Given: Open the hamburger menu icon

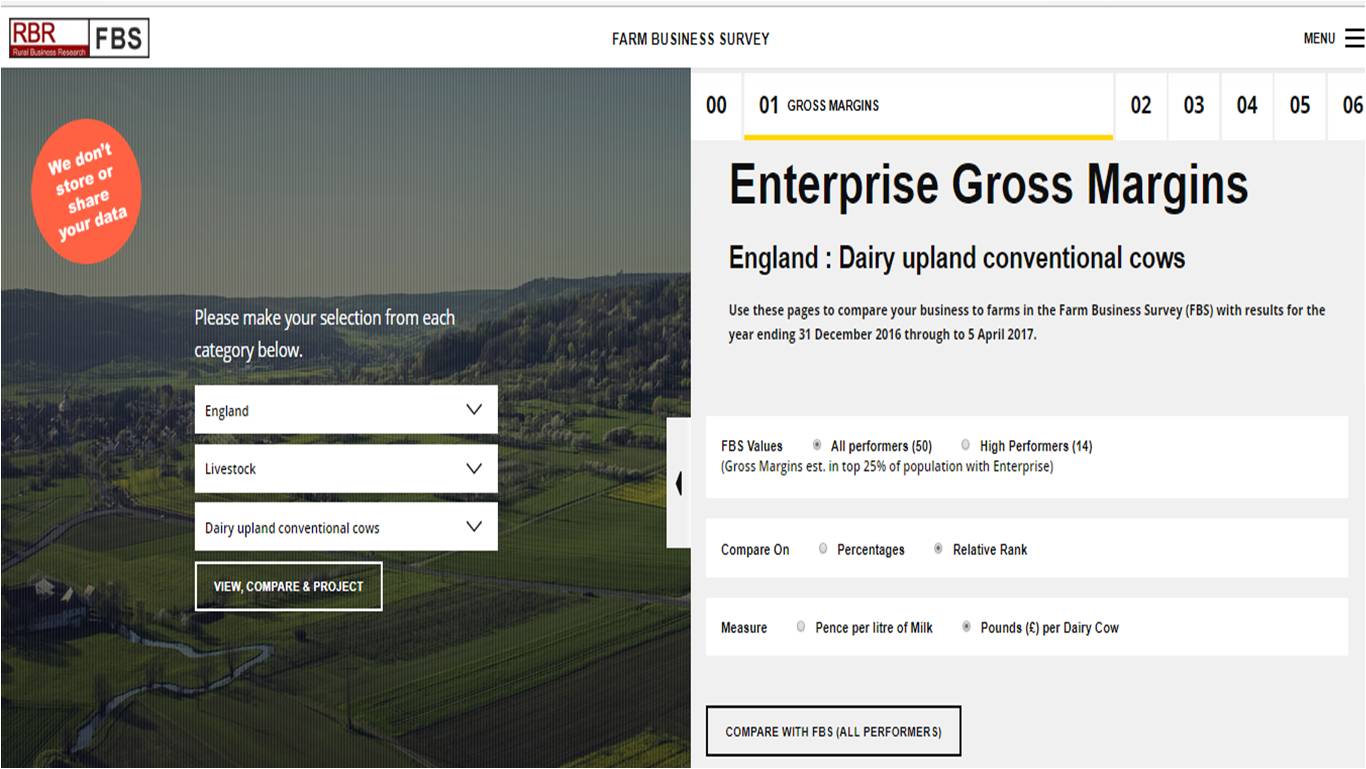Looking at the screenshot, I should pos(1354,38).
